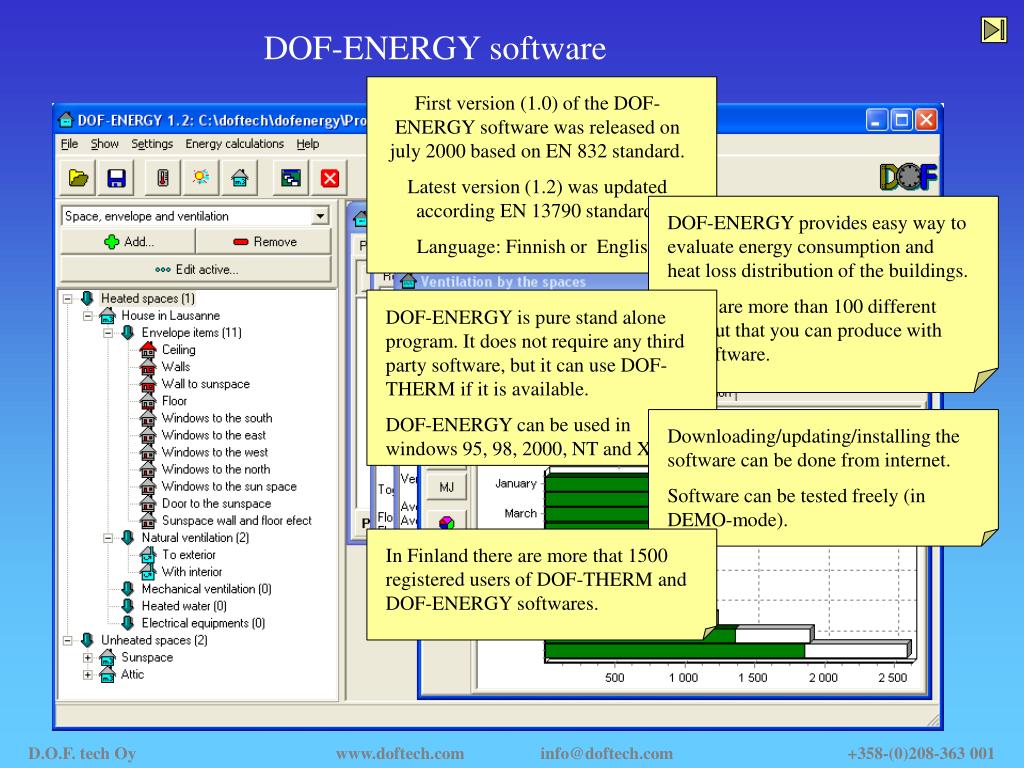Expand the Sunspace tree node
The image size is (1024, 768).
coord(88,658)
